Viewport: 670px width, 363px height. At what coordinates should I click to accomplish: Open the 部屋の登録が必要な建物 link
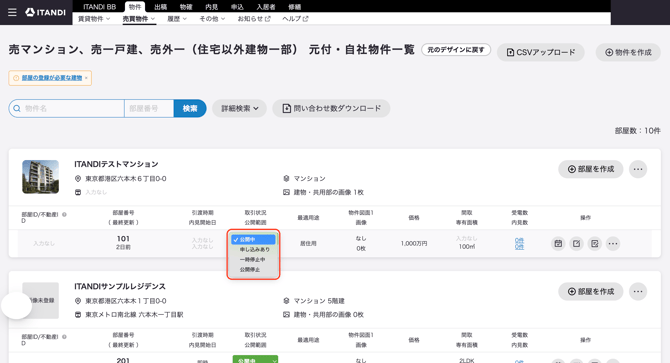[x=52, y=78]
